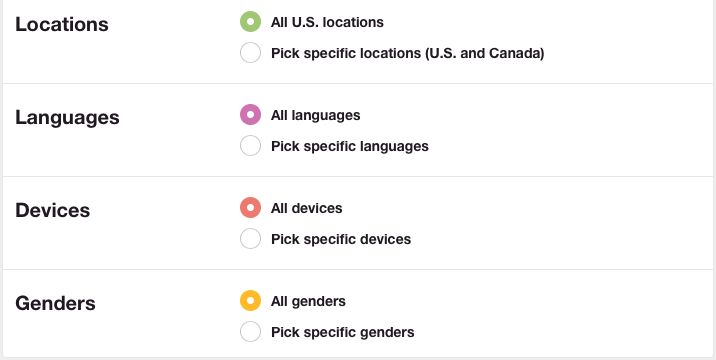This screenshot has height=360, width=716.
Task: Click the "All U.S. locations" label text
Action: [x=327, y=22]
